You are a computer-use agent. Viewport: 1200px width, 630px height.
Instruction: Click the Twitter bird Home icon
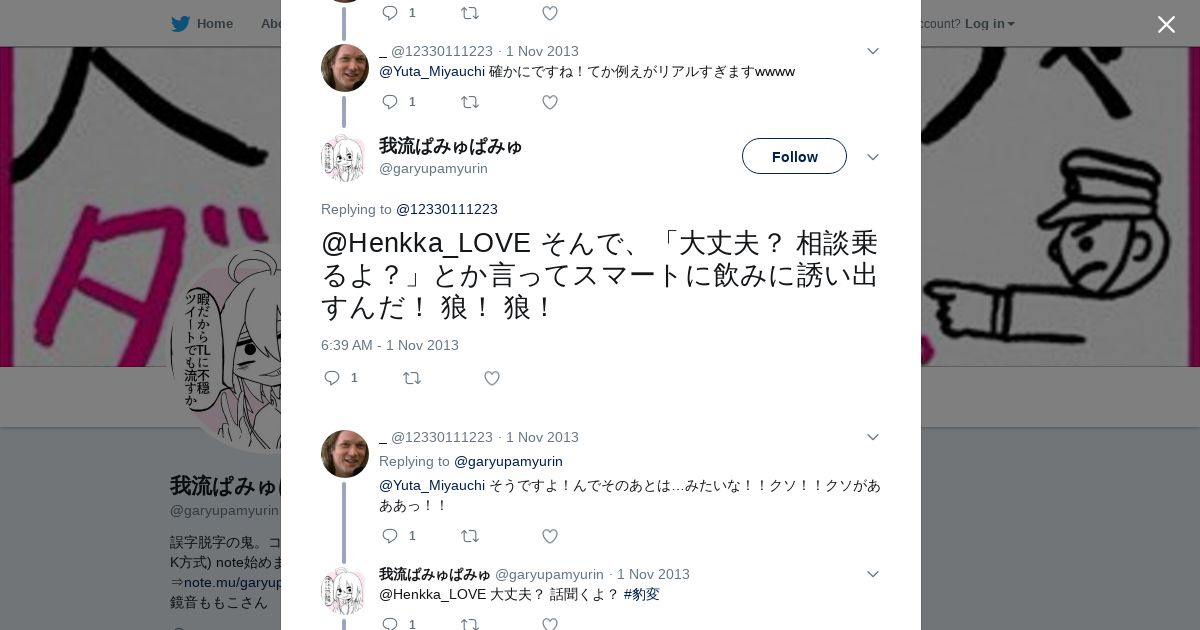tap(180, 24)
